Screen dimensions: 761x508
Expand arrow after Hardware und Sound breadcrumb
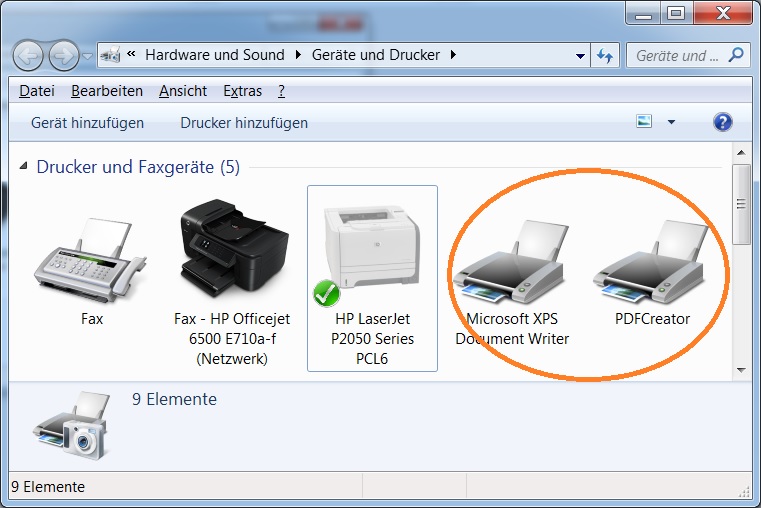(x=298, y=55)
